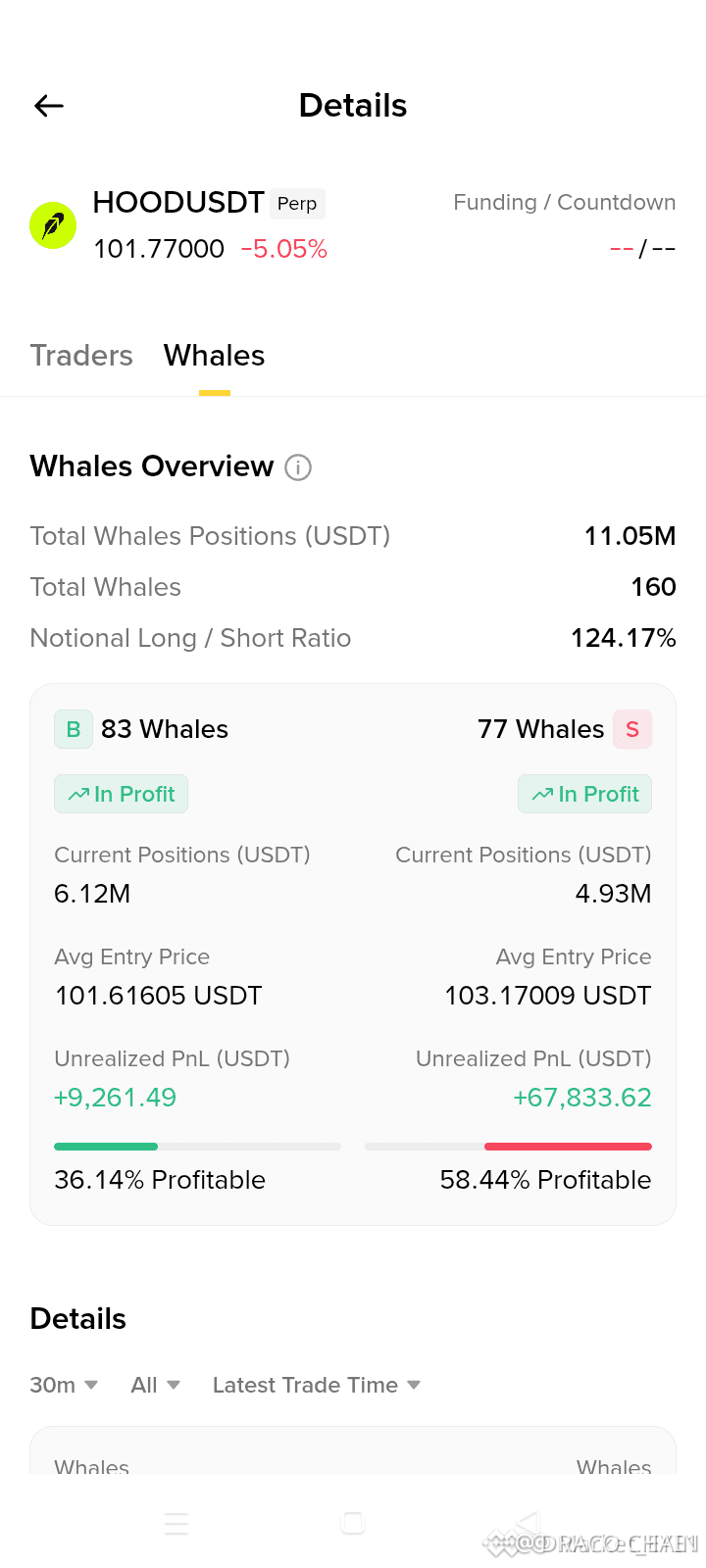Tap the red 58.44% profitable bar
Image resolution: width=706 pixels, height=1568 pixels.
(568, 1147)
